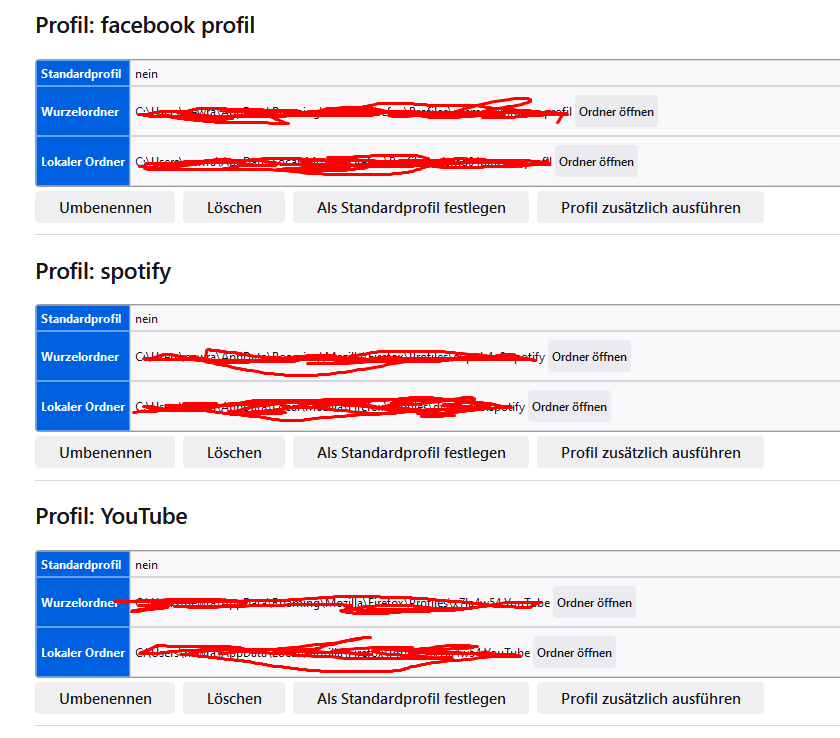
Task: Select heading 'Profil: YouTube'
Action: tap(111, 516)
